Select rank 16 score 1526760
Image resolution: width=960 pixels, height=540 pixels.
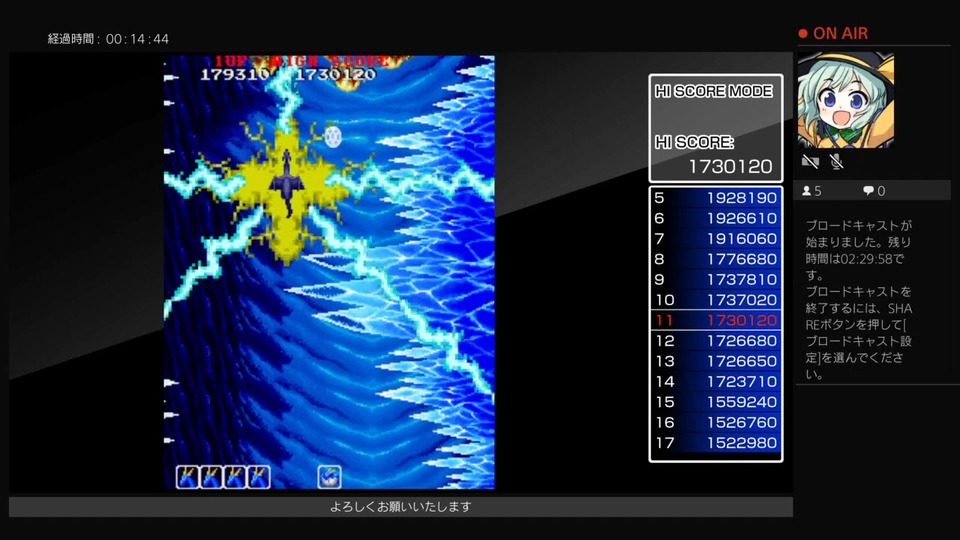pyautogui.click(x=716, y=422)
